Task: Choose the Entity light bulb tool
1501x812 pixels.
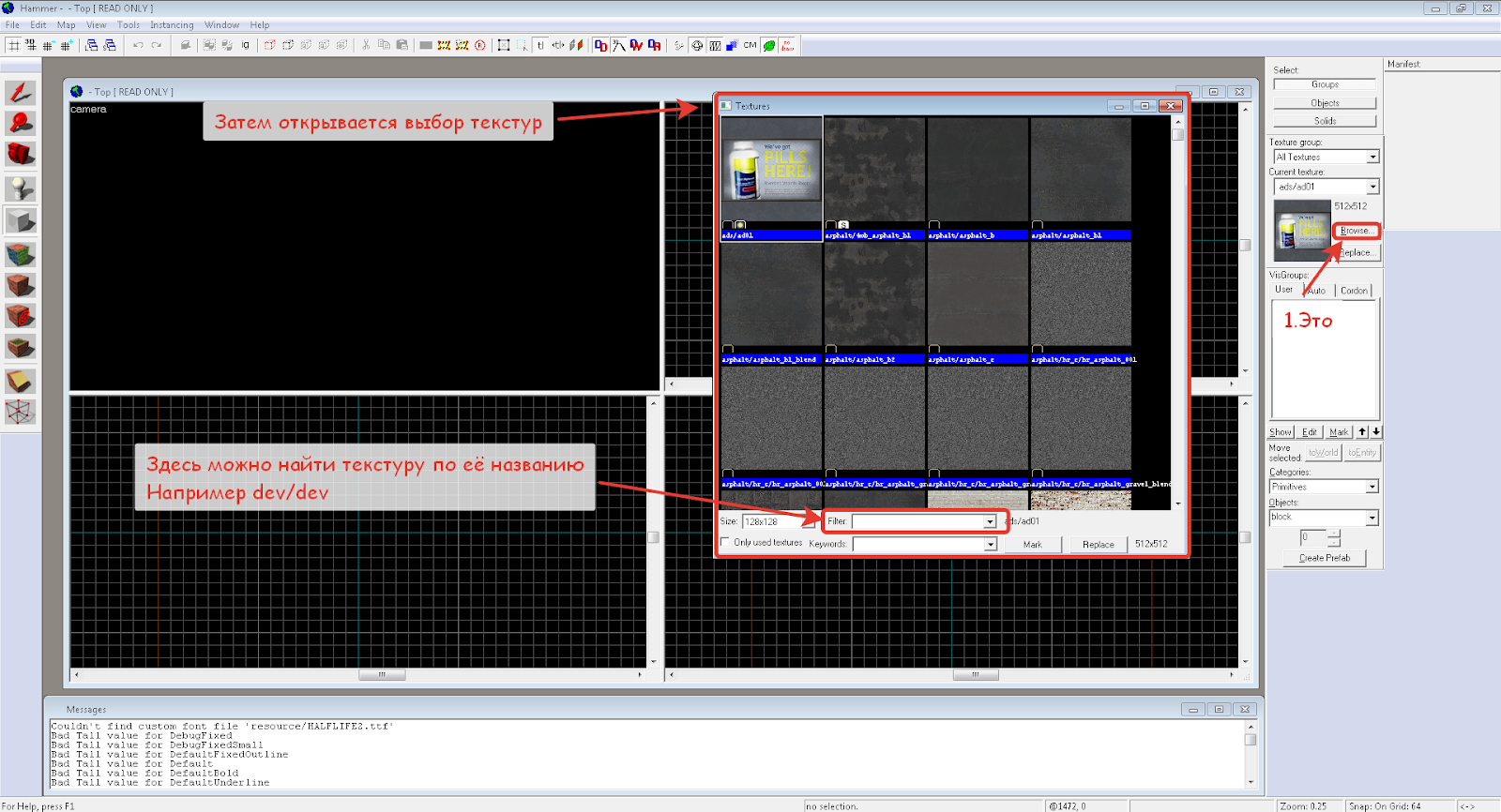Action: click(x=21, y=188)
